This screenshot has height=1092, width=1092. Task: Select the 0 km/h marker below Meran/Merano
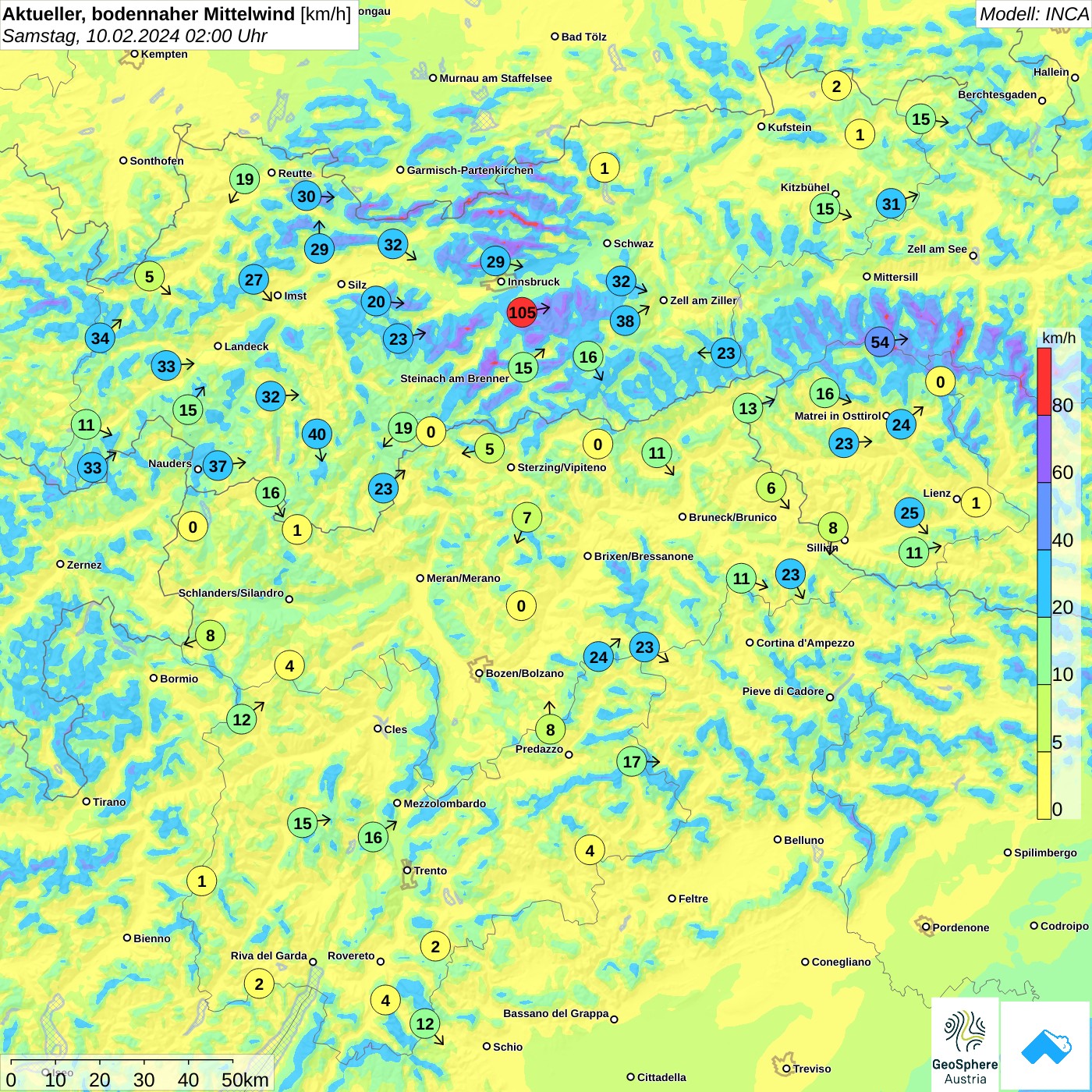(521, 606)
